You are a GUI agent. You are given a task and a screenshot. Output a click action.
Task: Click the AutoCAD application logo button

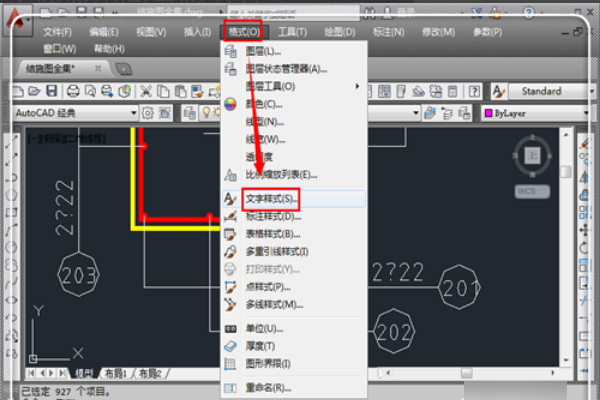click(x=16, y=22)
